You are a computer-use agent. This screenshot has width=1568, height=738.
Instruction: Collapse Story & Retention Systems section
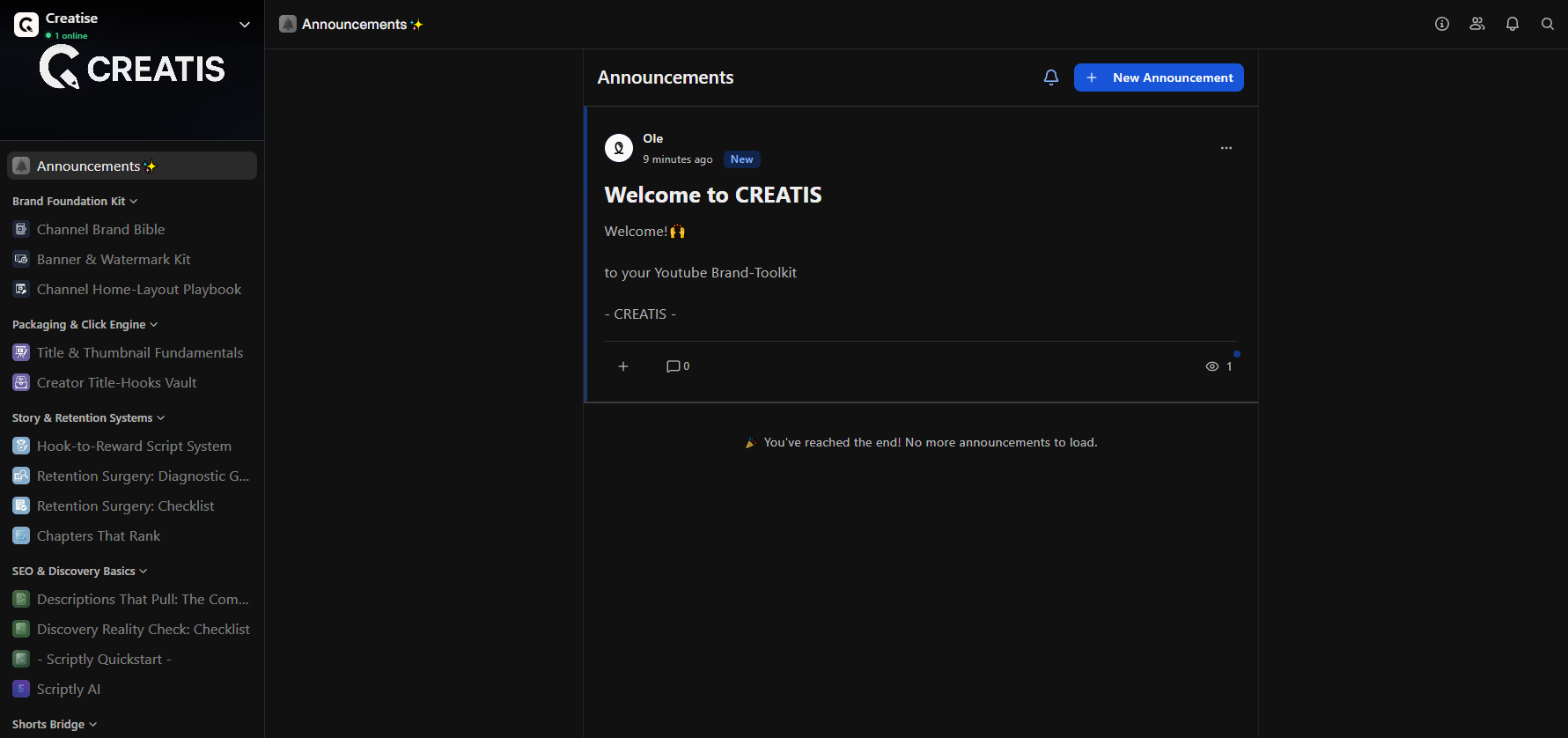pyautogui.click(x=89, y=417)
